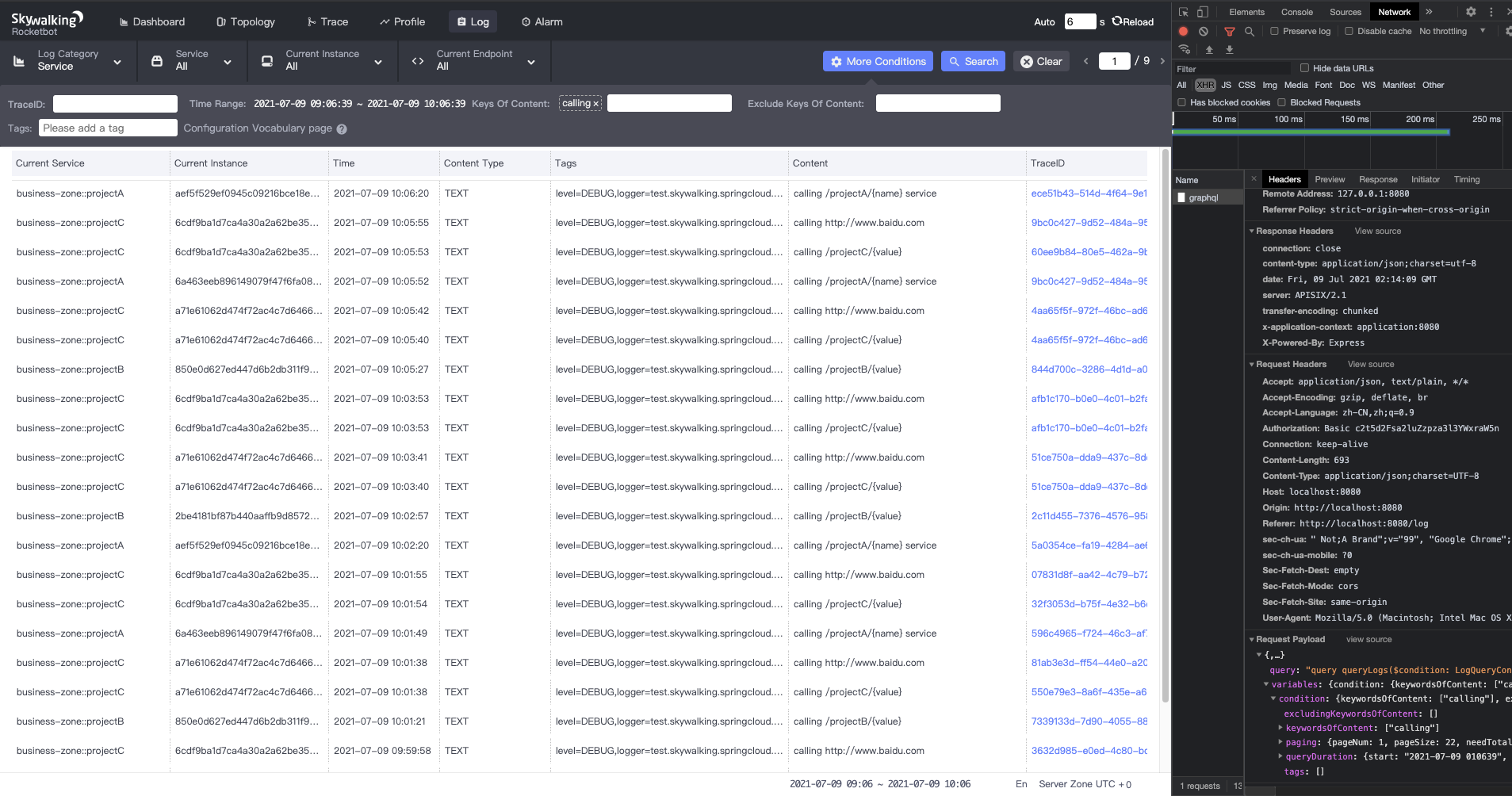The width and height of the screenshot is (1512, 796).
Task: Click the SkyWalking Rocketbot logo
Action: pyautogui.click(x=47, y=23)
